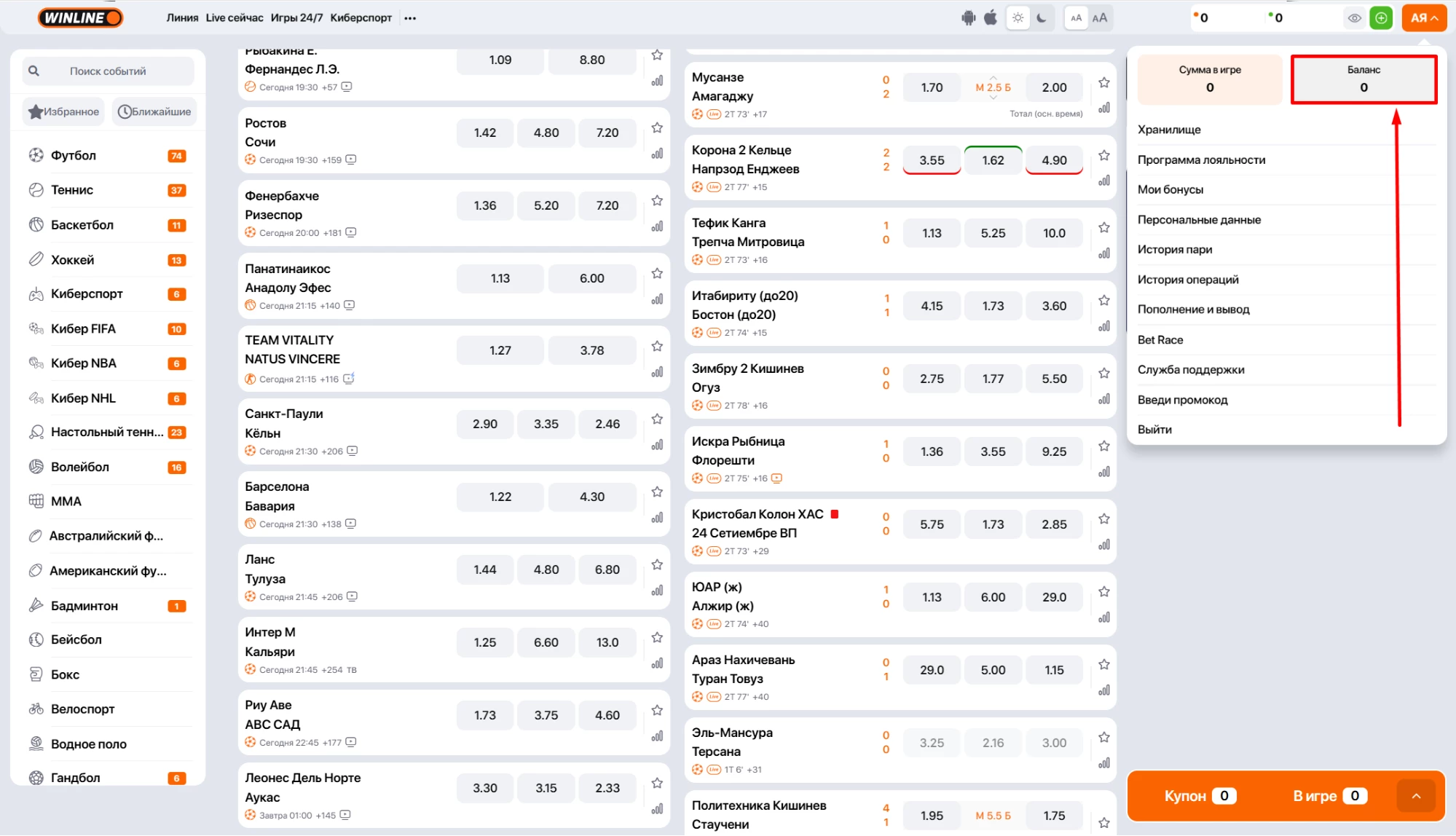Select the 1.62 draw odds button
This screenshot has width=1456, height=836.
point(993,160)
